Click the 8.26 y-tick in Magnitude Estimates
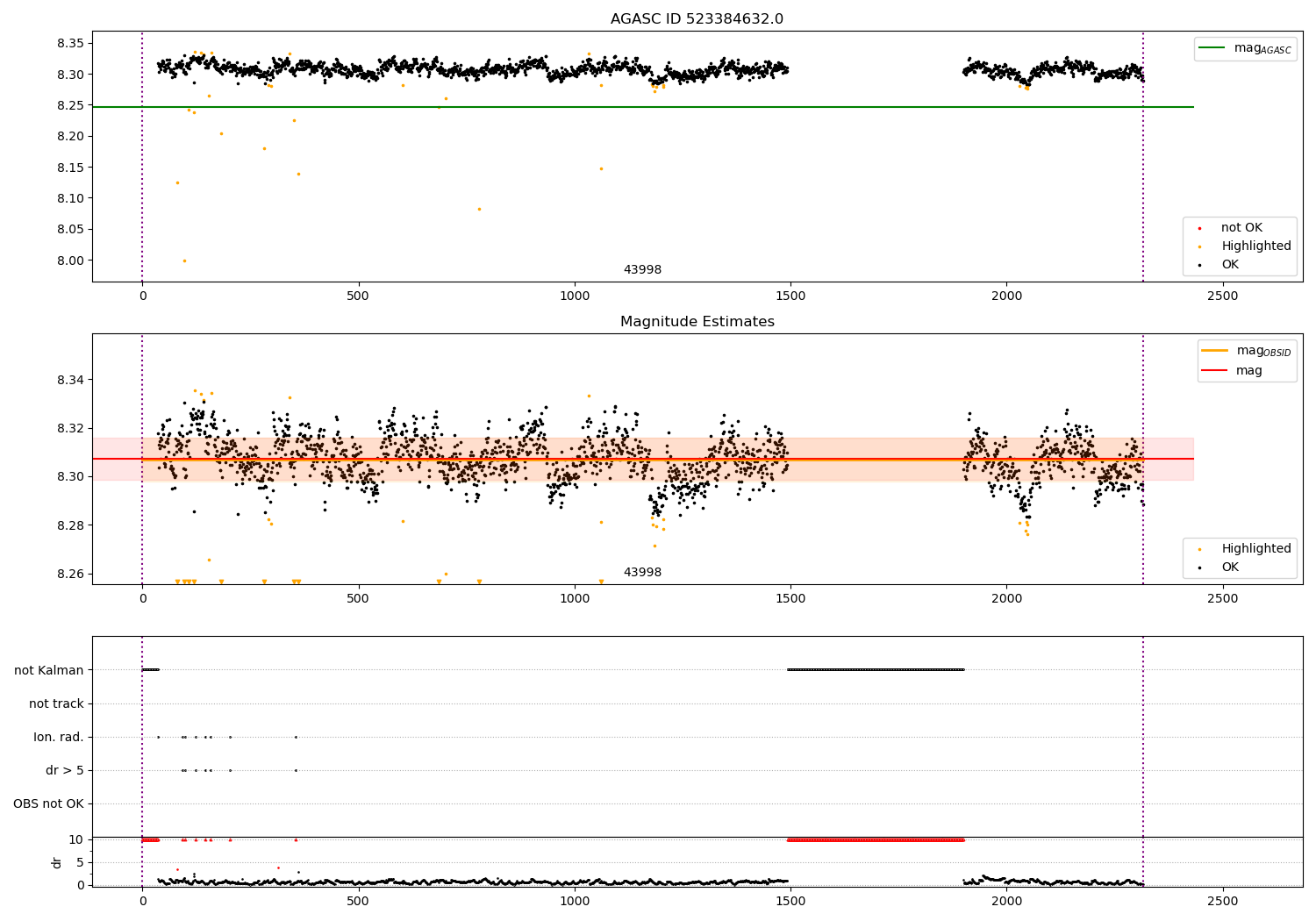This screenshot has width=1316, height=921. point(69,575)
